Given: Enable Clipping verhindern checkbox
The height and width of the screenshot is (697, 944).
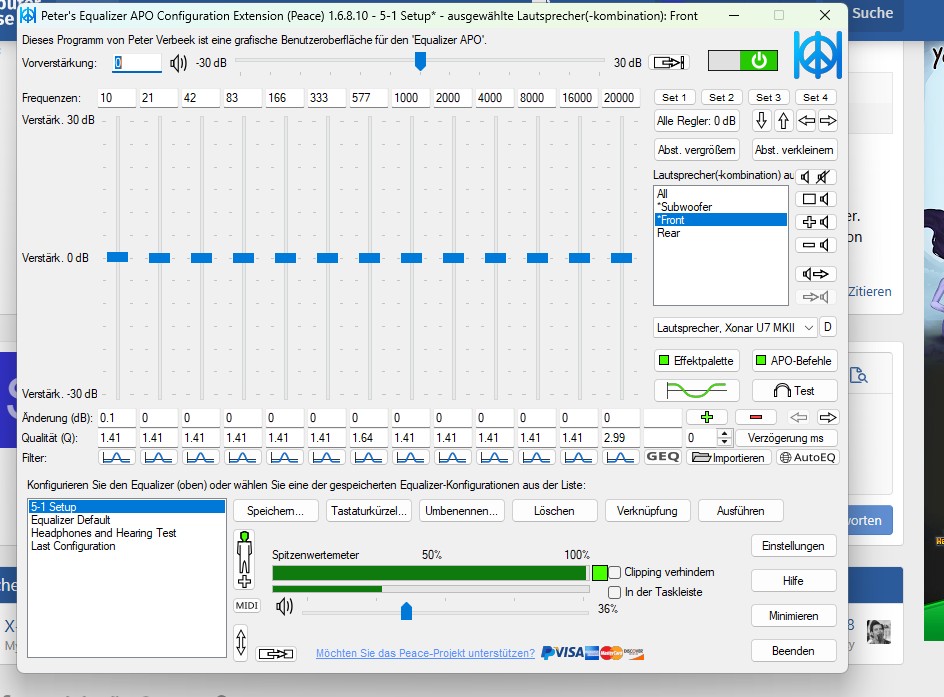Looking at the screenshot, I should [x=614, y=572].
